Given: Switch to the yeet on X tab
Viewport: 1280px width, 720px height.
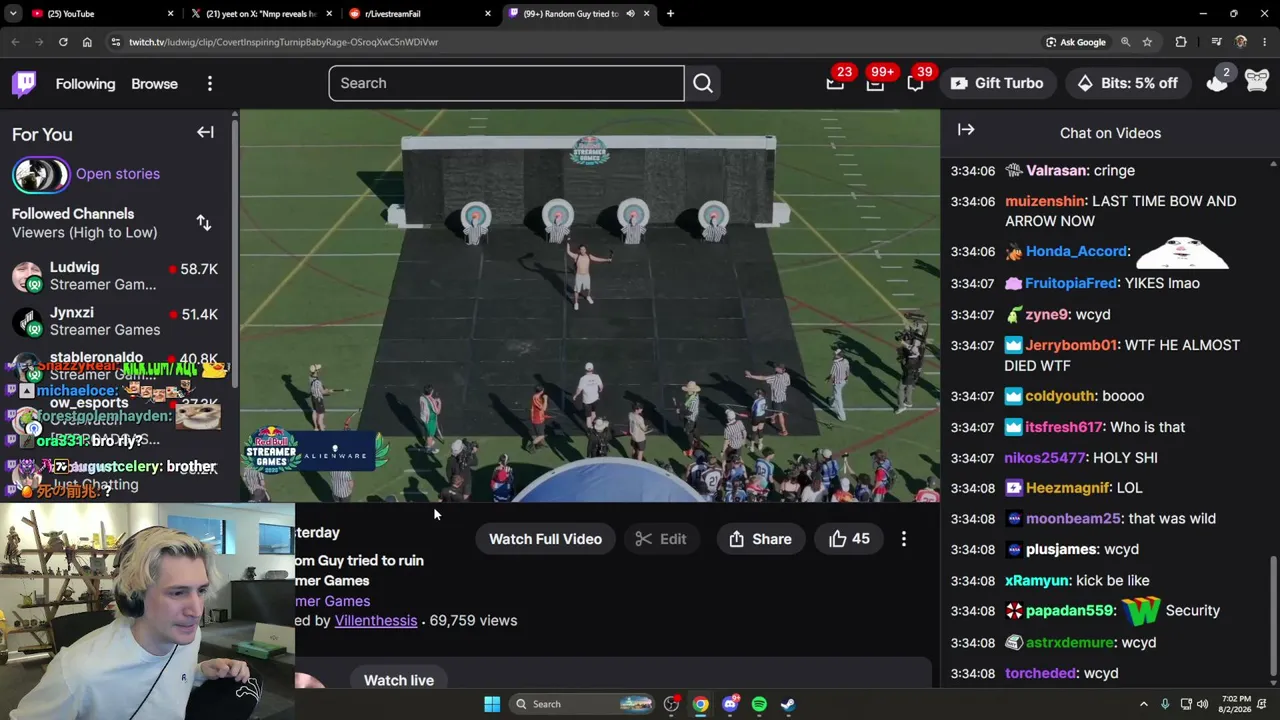Looking at the screenshot, I should click(262, 14).
